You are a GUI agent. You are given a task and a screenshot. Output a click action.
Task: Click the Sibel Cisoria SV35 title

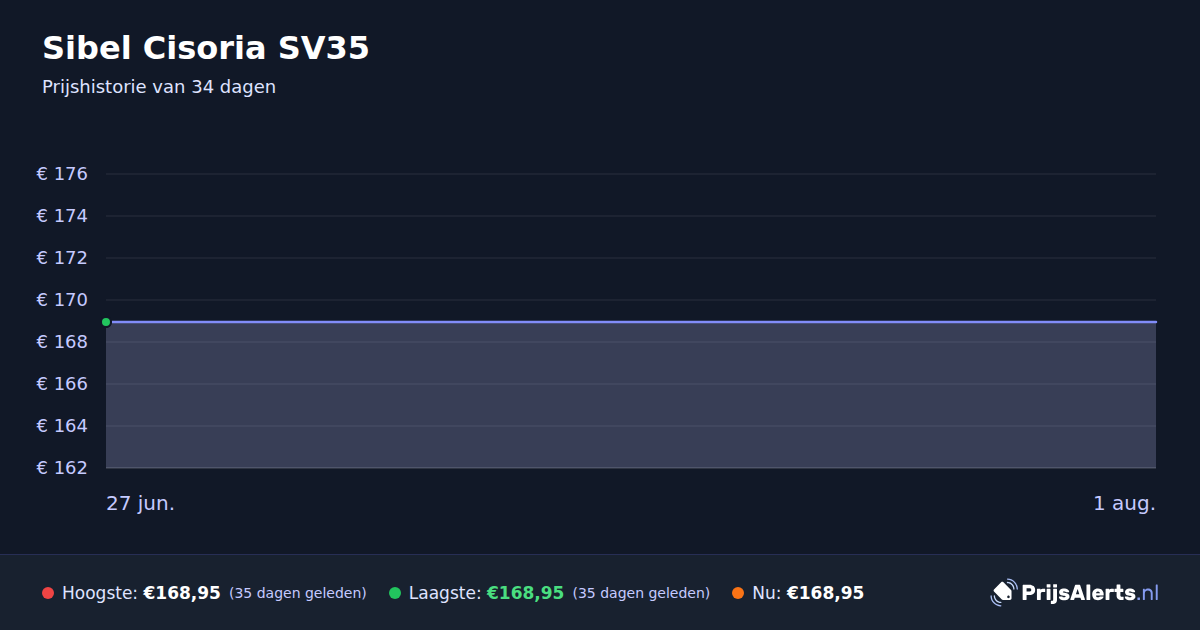206,48
